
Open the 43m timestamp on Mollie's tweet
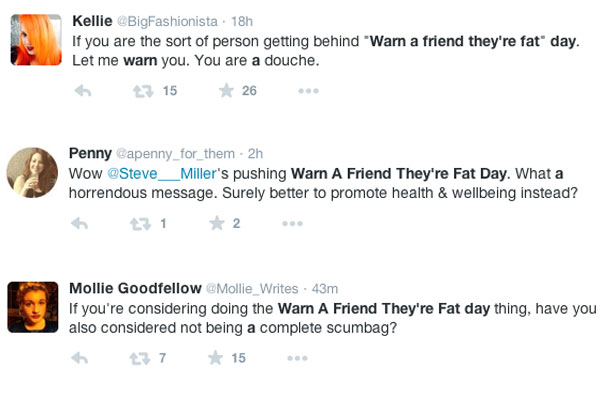tap(325, 289)
